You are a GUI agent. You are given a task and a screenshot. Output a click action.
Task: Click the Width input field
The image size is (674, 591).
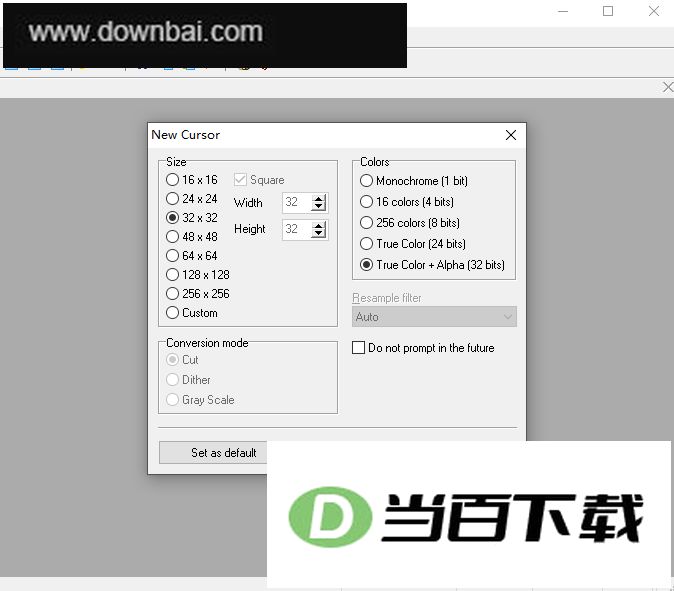pyautogui.click(x=296, y=202)
